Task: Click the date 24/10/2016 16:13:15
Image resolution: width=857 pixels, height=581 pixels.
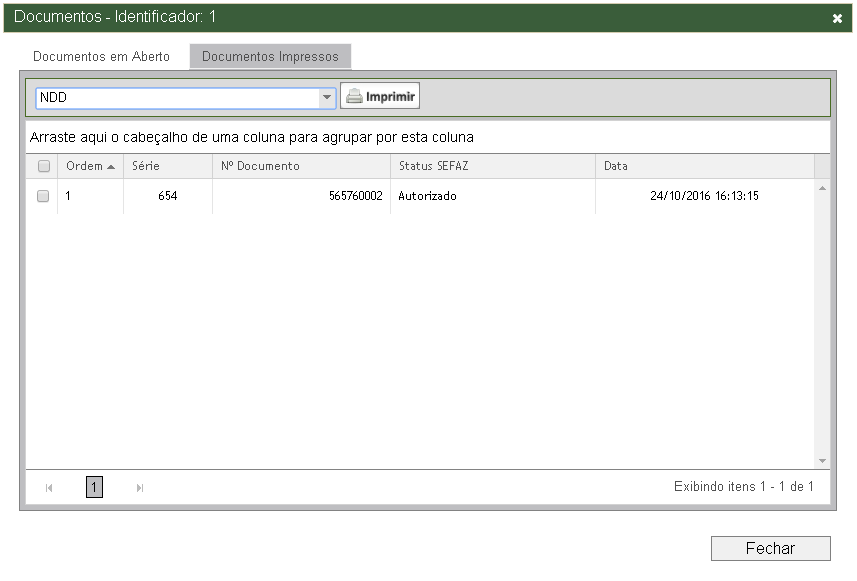Action: tap(705, 196)
